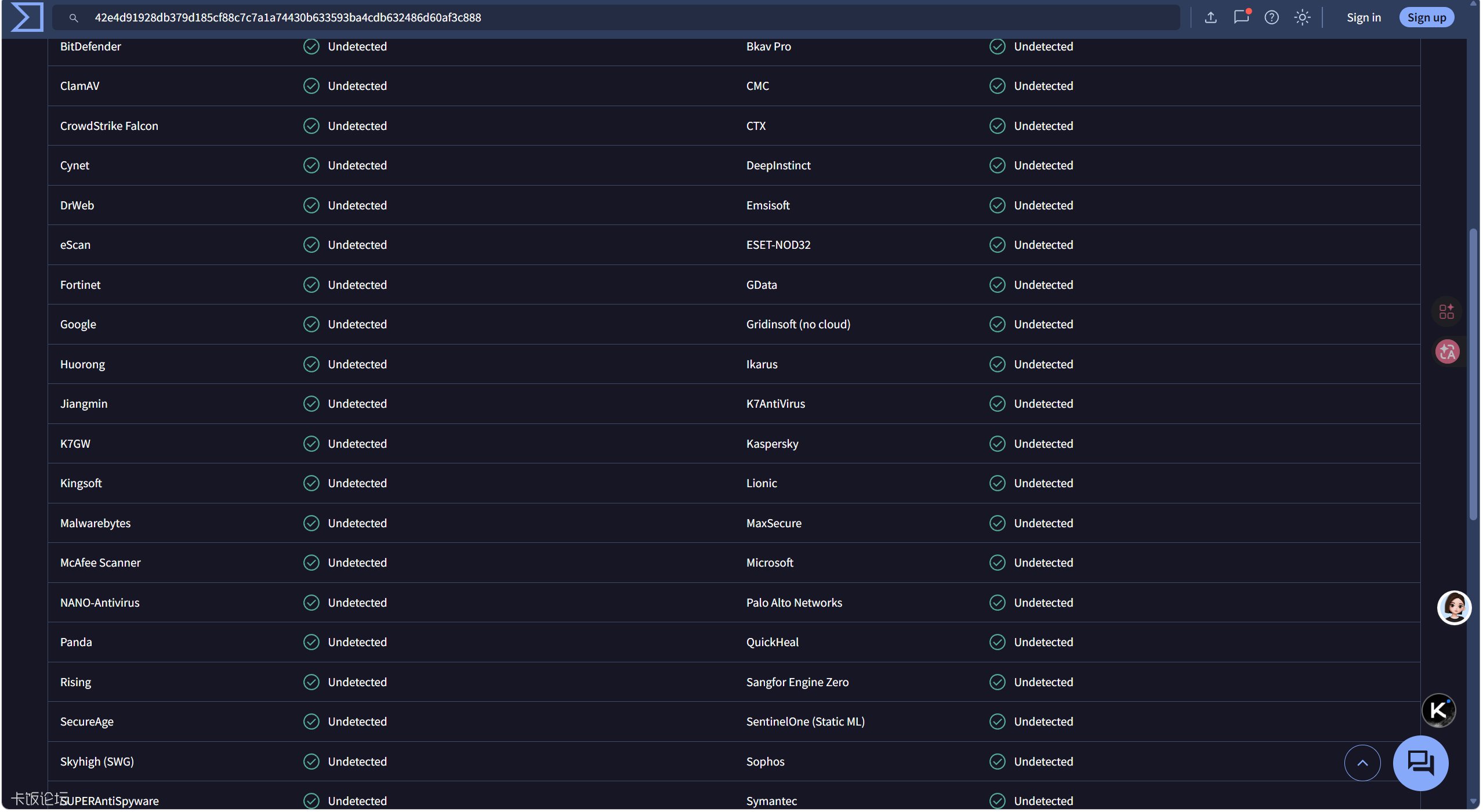Click the grid sparkle floating icon
The height and width of the screenshot is (812, 1483).
(x=1446, y=312)
